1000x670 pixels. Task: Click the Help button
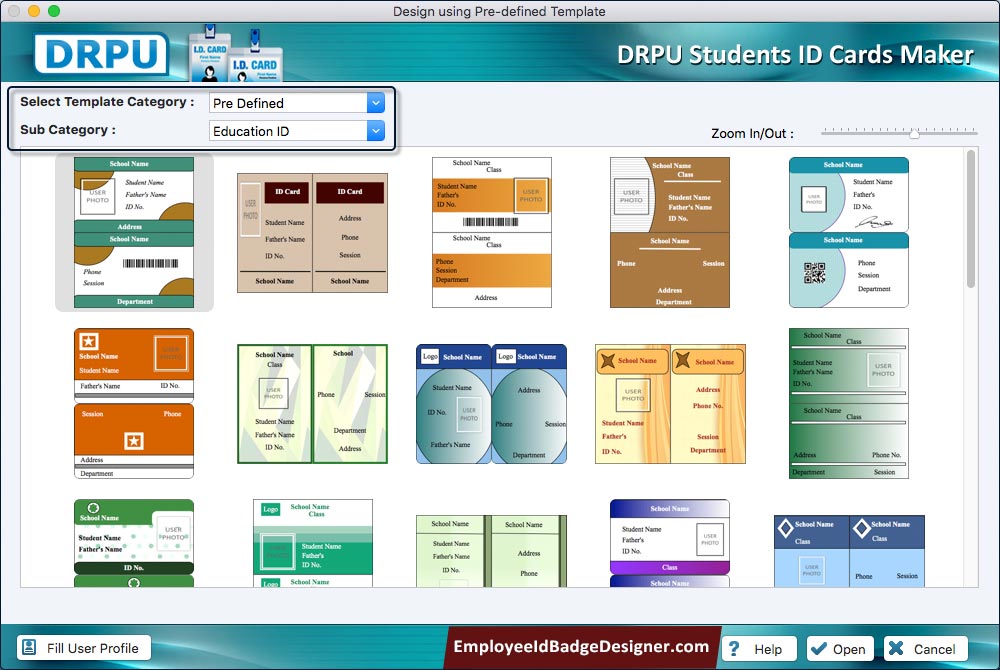[x=759, y=648]
